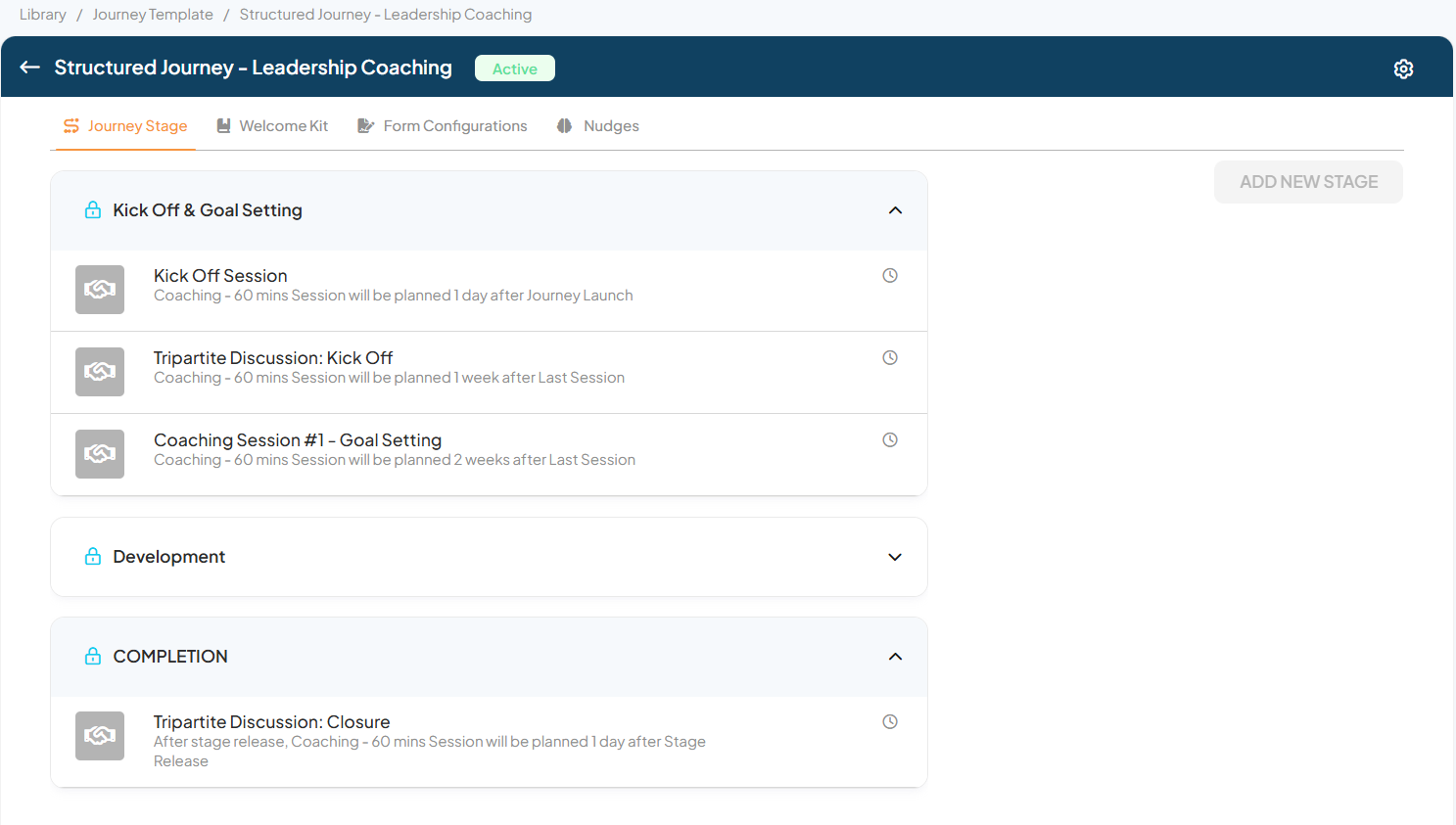
Task: Click clock icon for Tripartite Discussion: Closure
Action: pyautogui.click(x=890, y=722)
